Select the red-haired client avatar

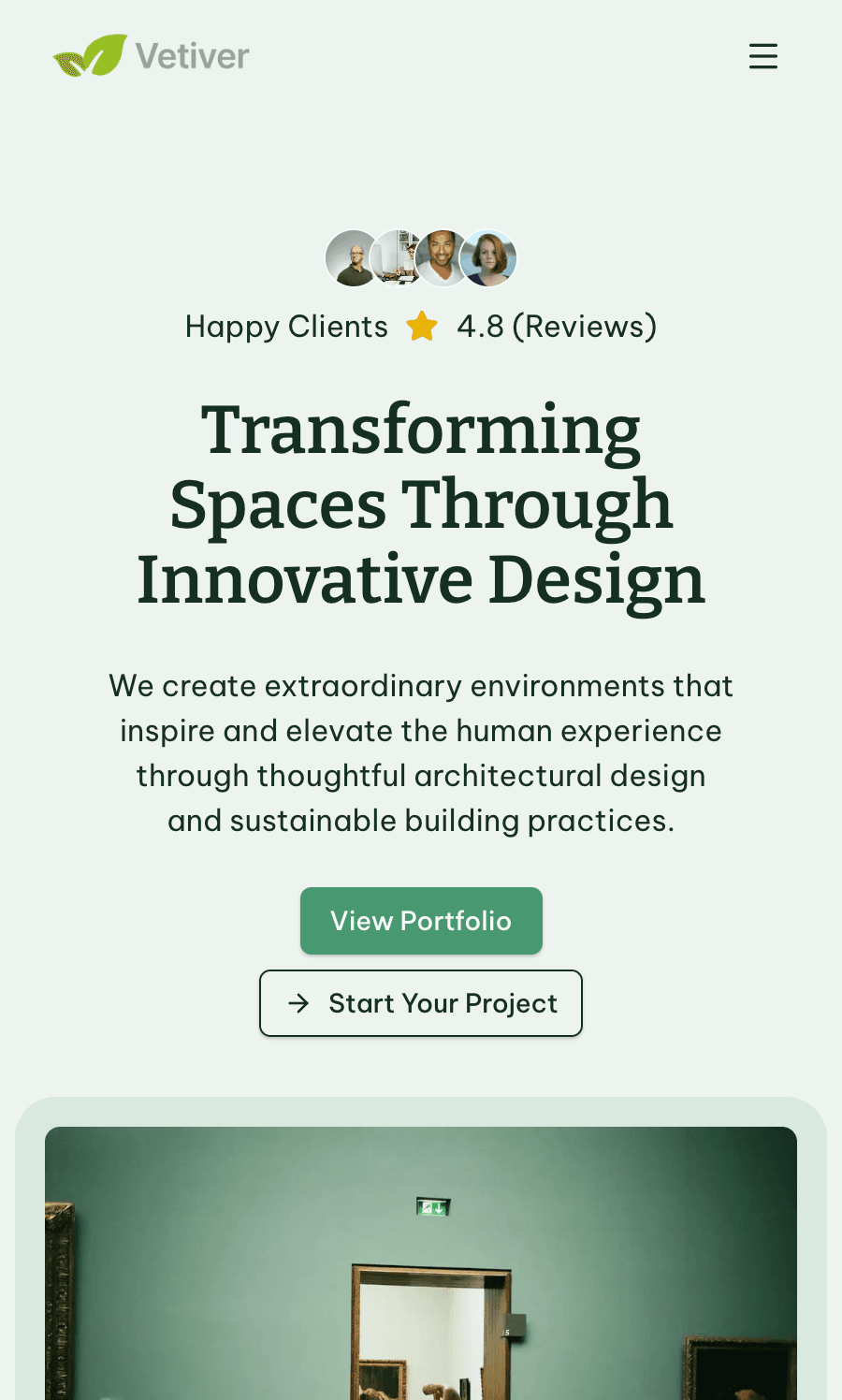pos(489,258)
